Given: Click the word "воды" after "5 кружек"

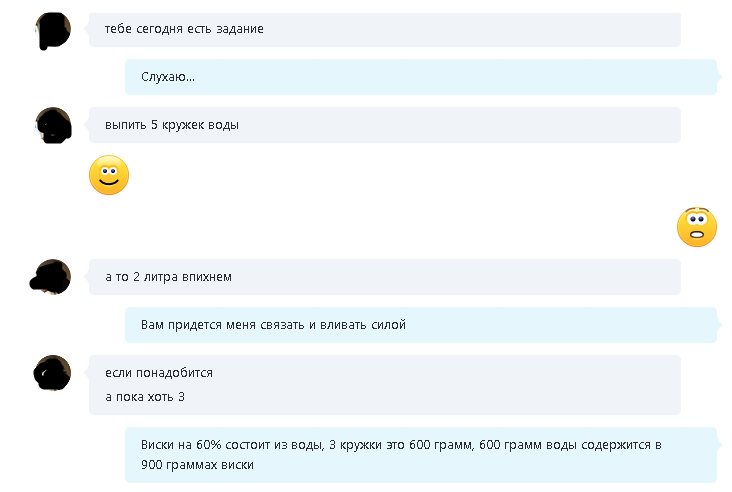Looking at the screenshot, I should (x=223, y=125).
